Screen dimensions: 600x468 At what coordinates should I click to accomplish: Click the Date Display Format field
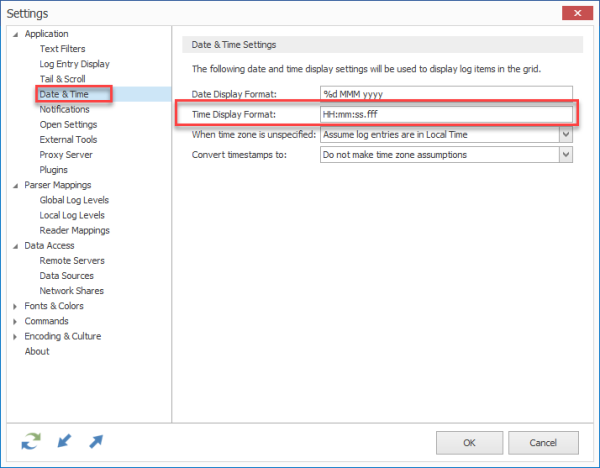[446, 94]
